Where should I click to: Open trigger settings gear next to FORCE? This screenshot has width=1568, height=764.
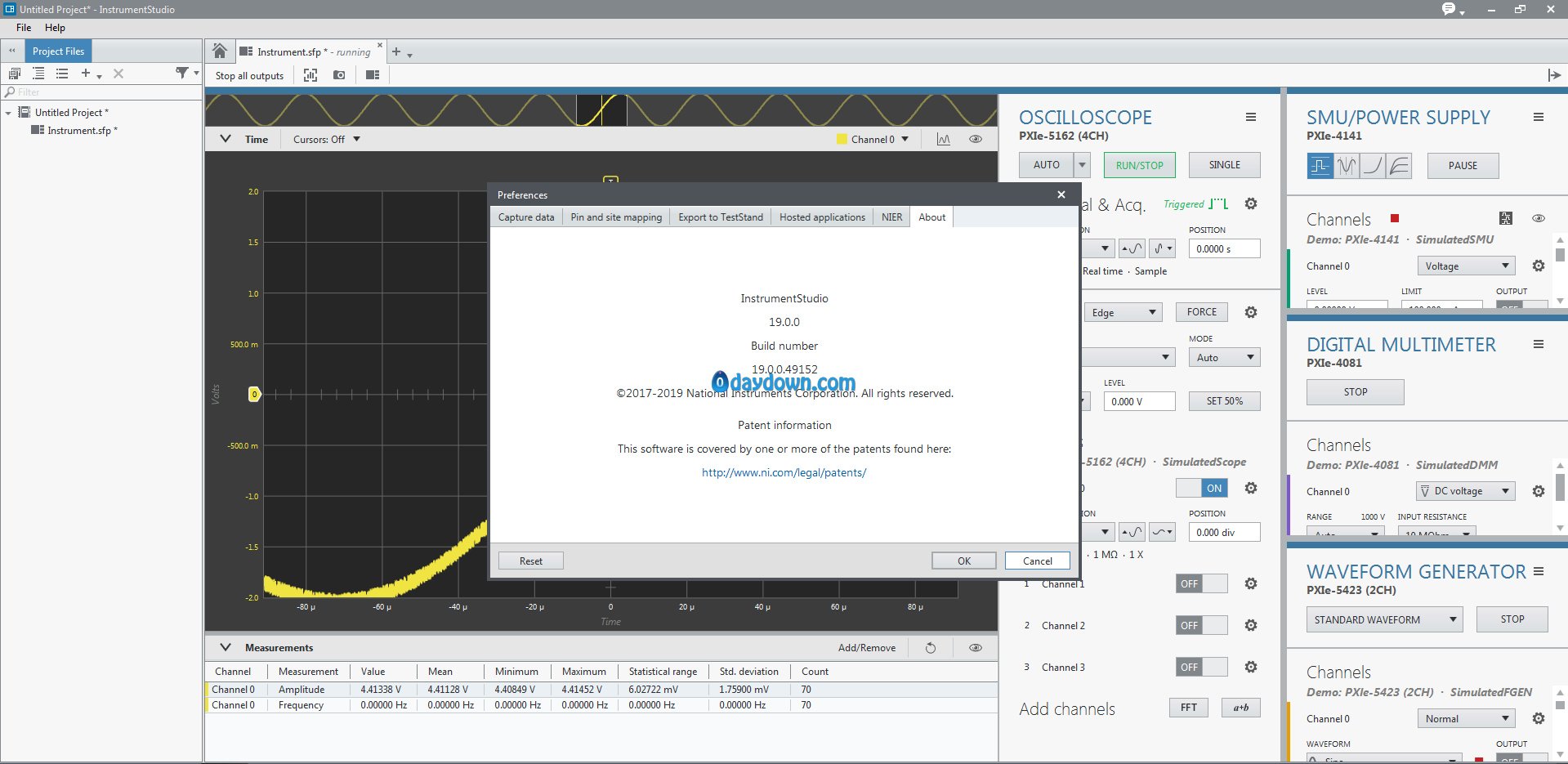pyautogui.click(x=1250, y=312)
